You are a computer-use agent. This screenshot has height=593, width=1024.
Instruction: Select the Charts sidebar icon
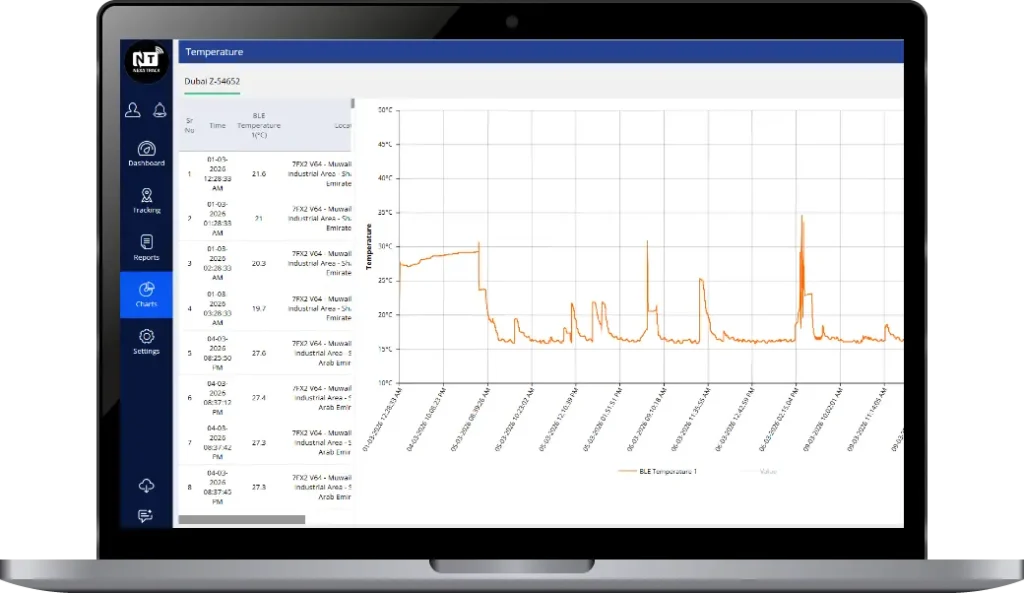pos(146,294)
